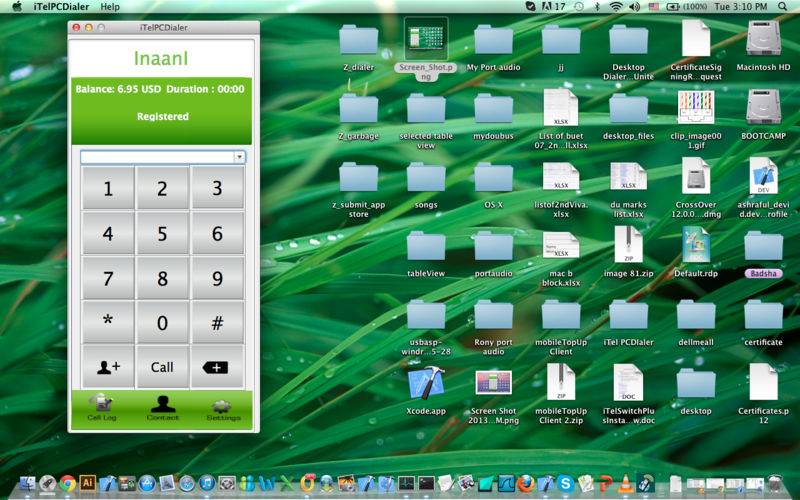Open Spotlight search in menu bar
The image size is (800, 500).
pos(783,7)
